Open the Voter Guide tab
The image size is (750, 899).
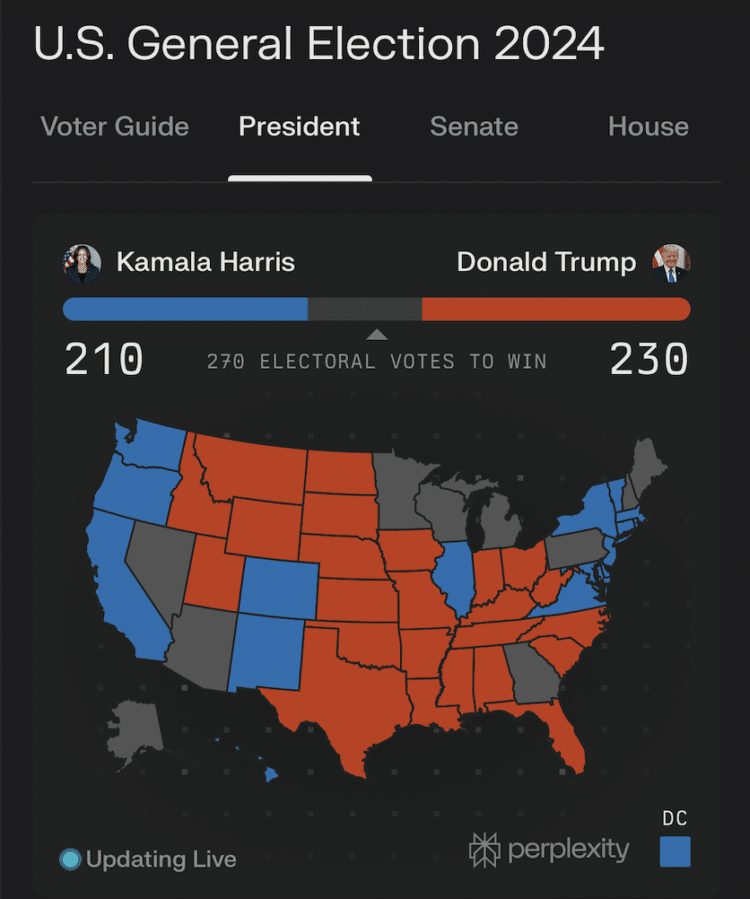114,127
